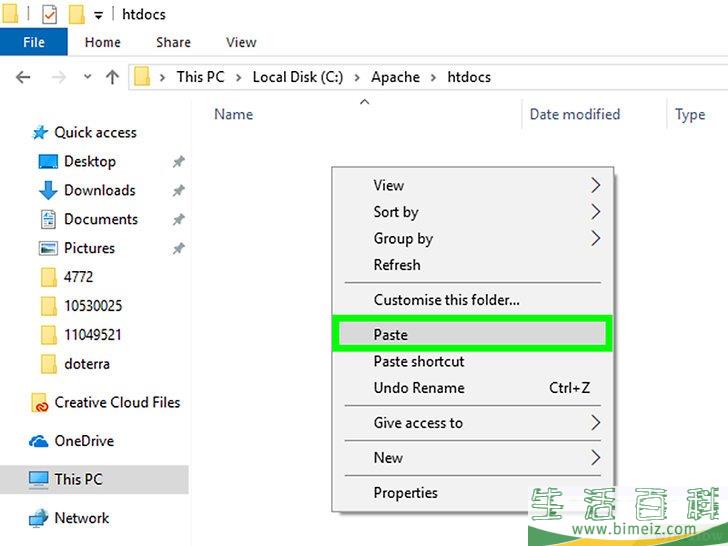The width and height of the screenshot is (728, 546).
Task: Open Network in the navigation pane
Action: [x=82, y=518]
